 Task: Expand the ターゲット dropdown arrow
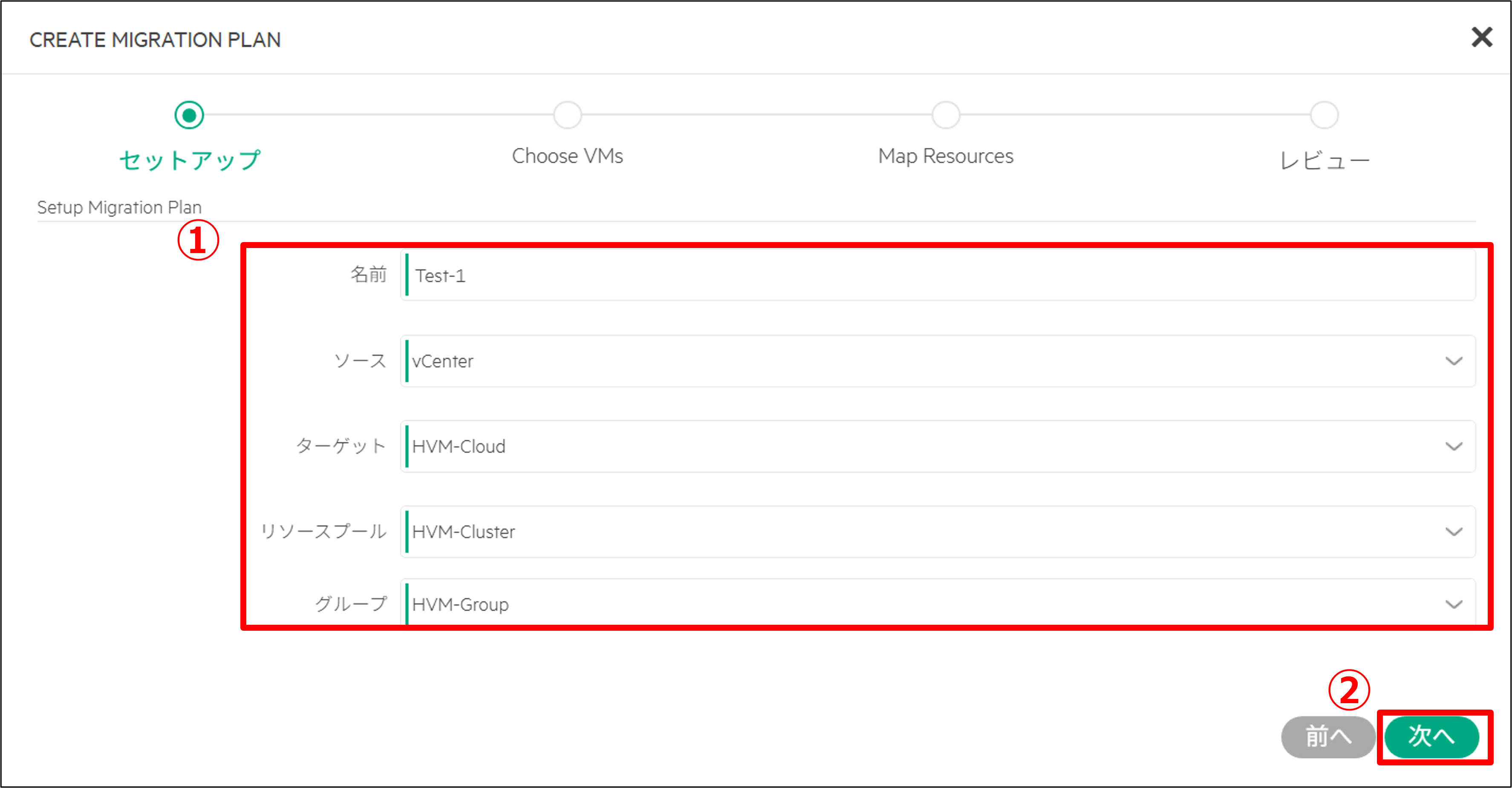1453,446
